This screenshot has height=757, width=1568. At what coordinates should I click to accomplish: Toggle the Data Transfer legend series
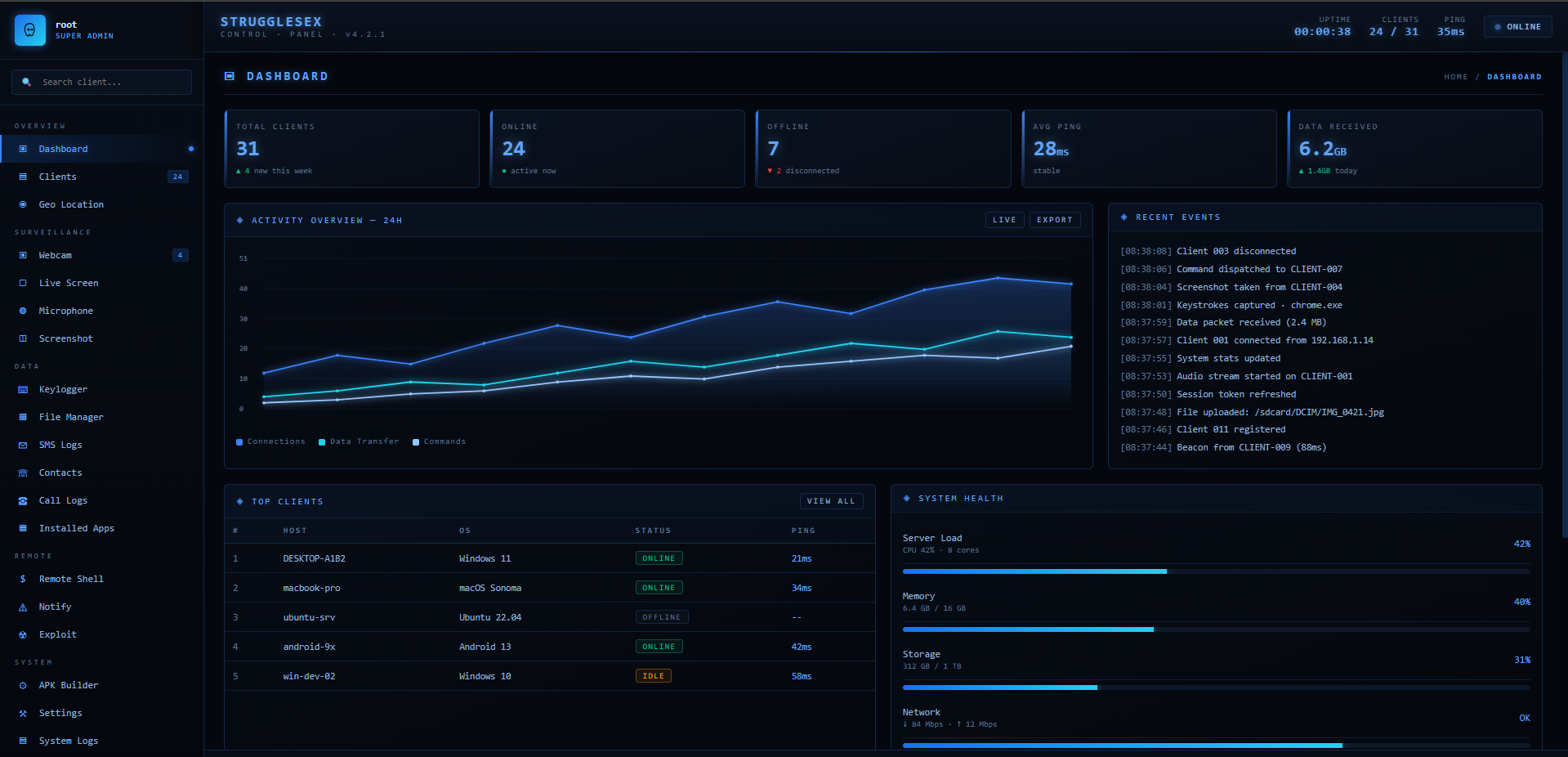tap(359, 441)
